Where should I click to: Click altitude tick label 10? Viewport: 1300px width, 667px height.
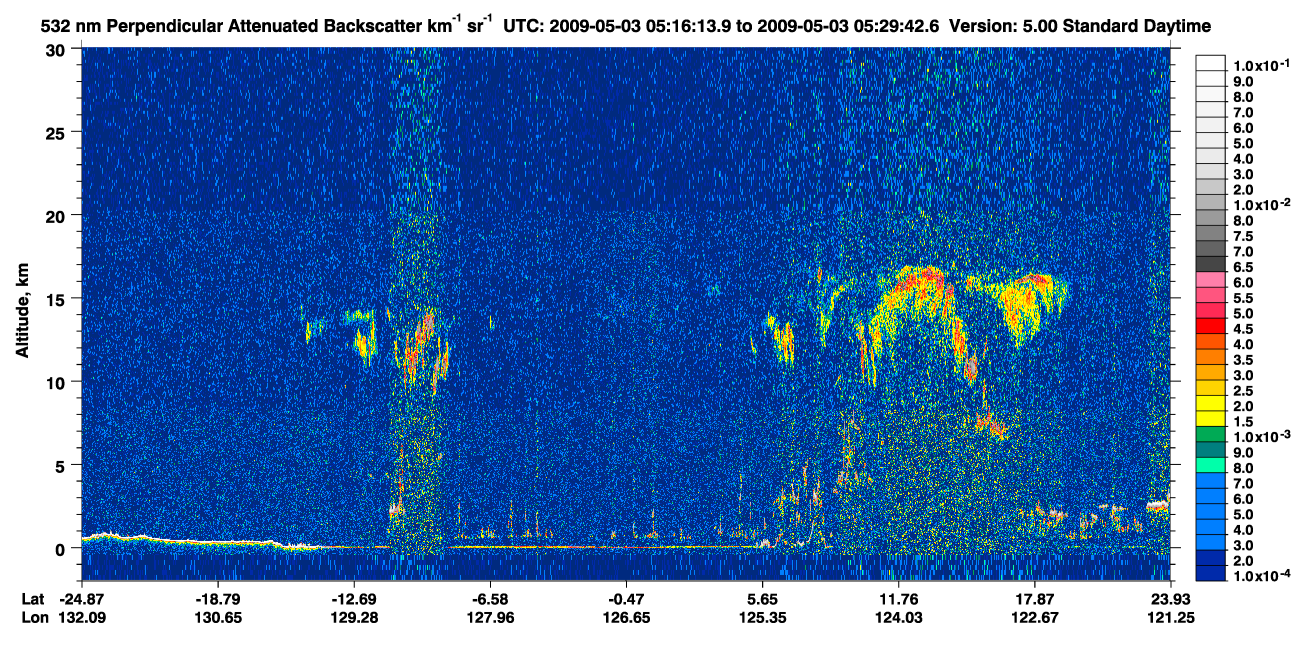[57, 382]
